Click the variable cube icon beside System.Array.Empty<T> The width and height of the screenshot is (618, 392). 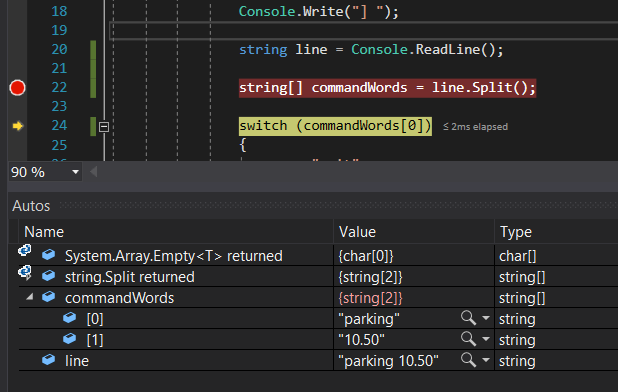point(48,255)
